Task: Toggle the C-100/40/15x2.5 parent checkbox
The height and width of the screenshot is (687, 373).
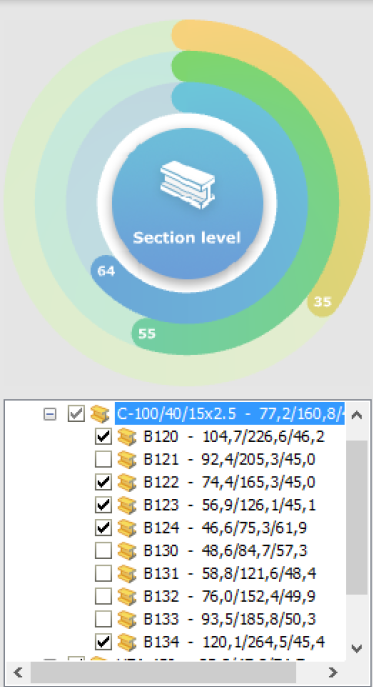Action: click(76, 414)
